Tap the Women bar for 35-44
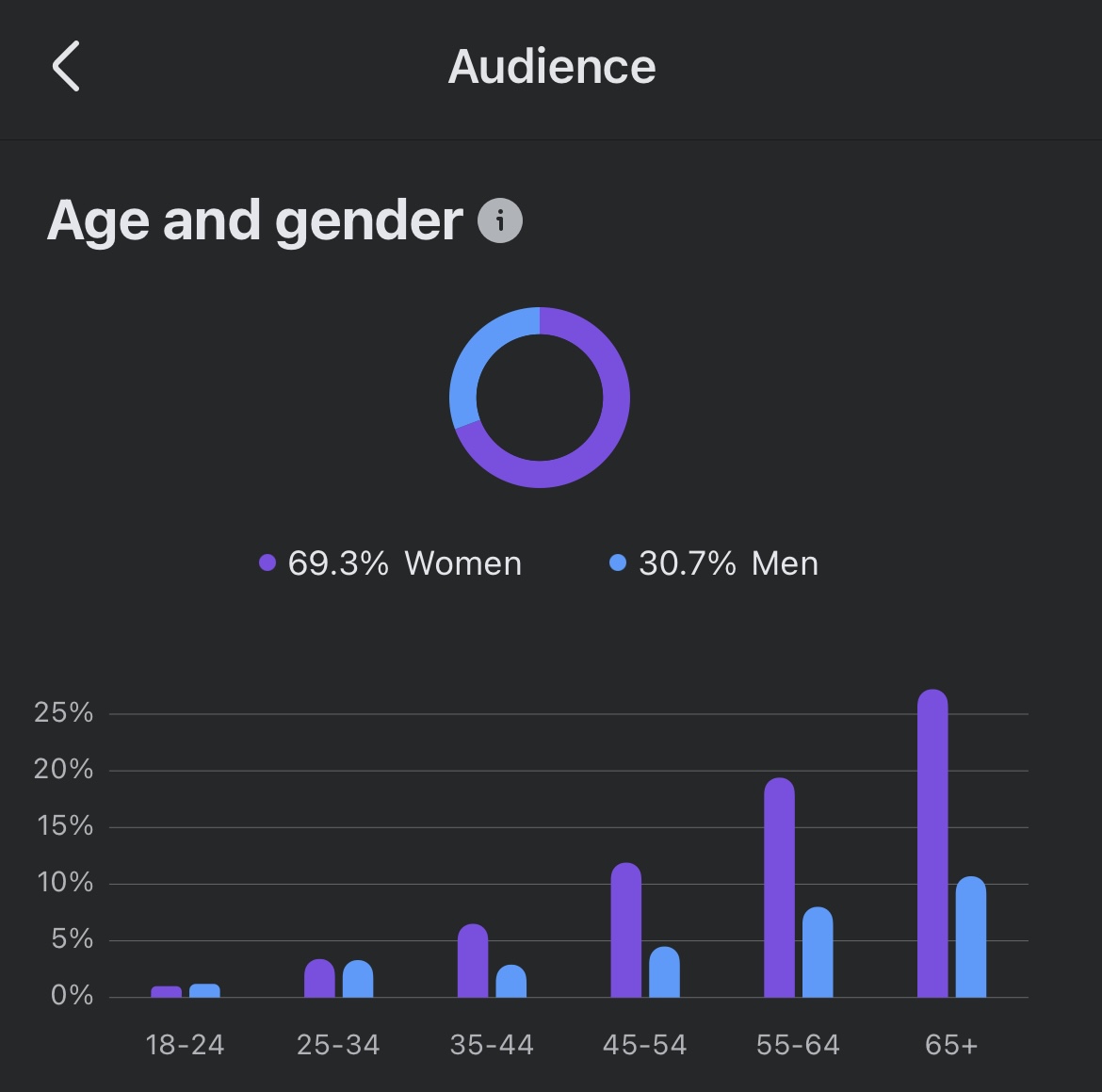Image resolution: width=1102 pixels, height=1092 pixels. (473, 961)
